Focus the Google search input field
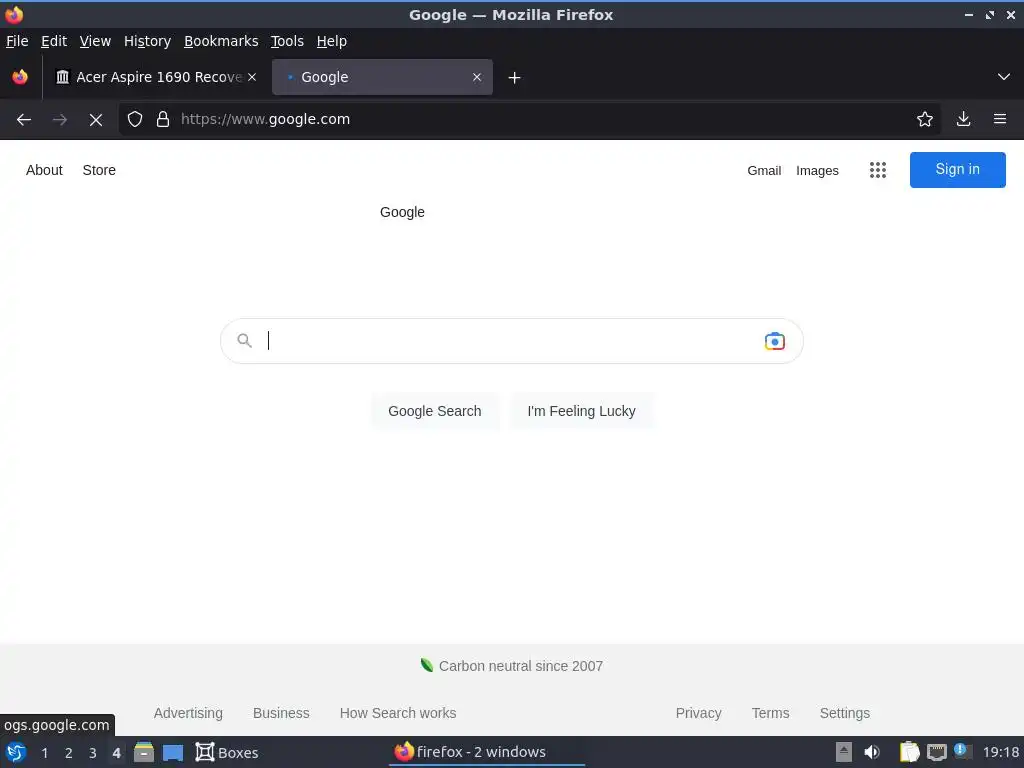 coord(511,341)
